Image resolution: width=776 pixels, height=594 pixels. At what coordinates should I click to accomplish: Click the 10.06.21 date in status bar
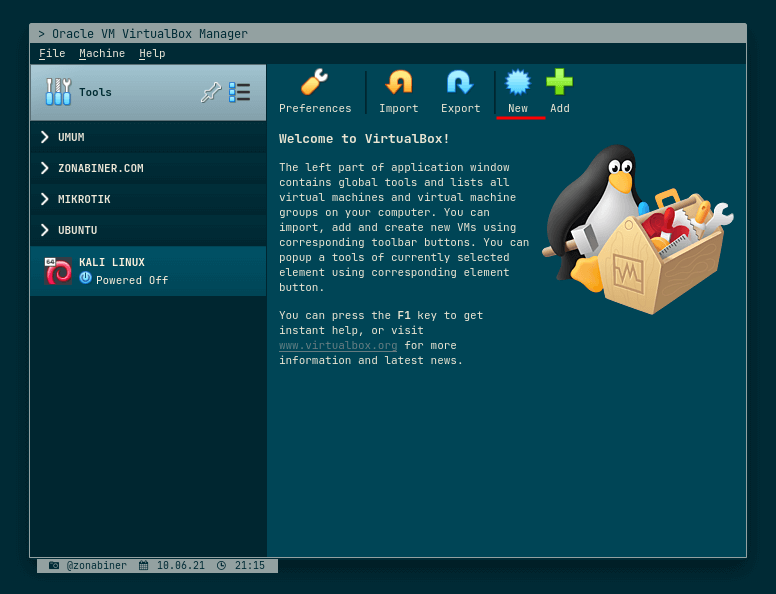point(181,565)
